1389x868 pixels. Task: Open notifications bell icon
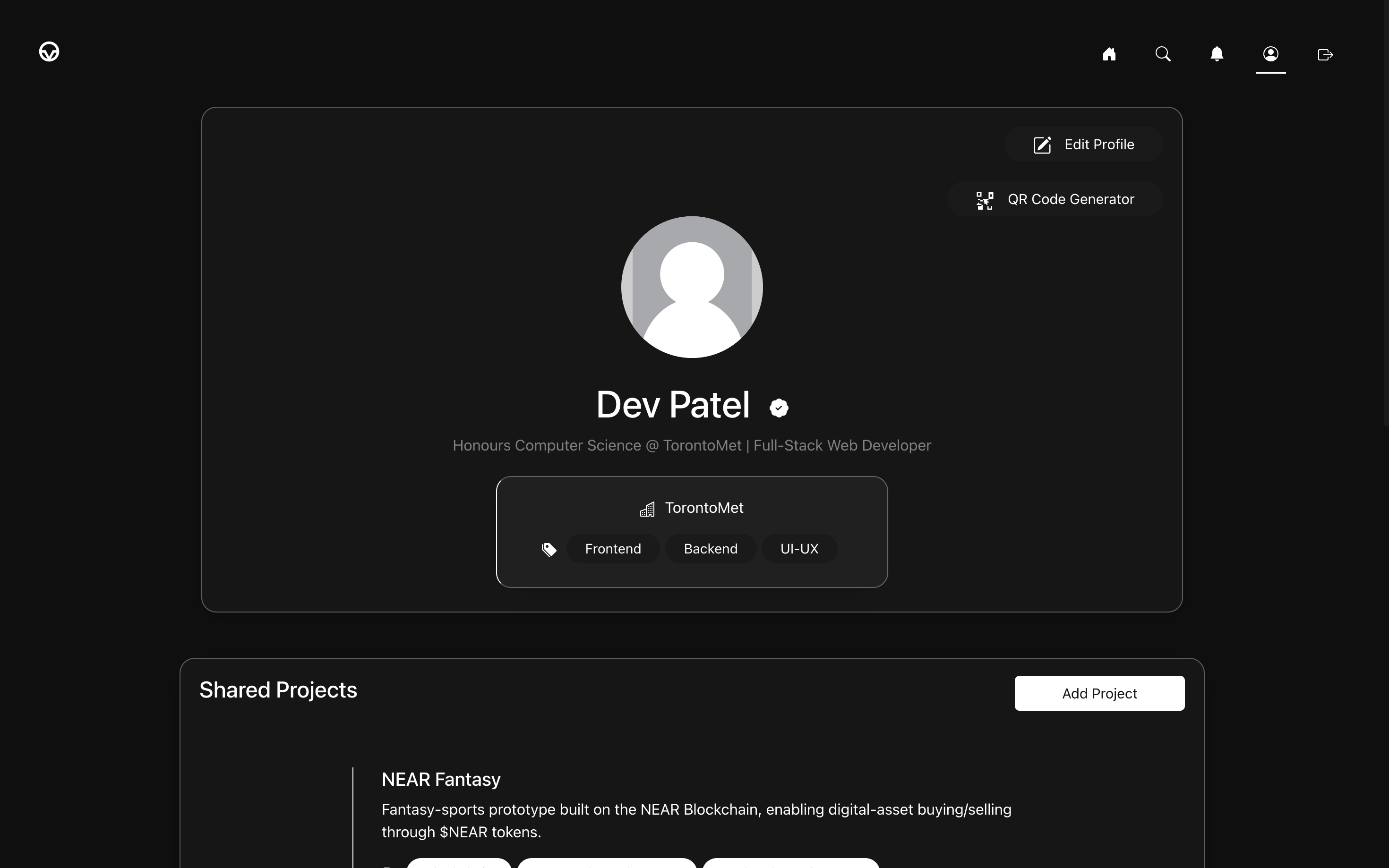tap(1216, 54)
